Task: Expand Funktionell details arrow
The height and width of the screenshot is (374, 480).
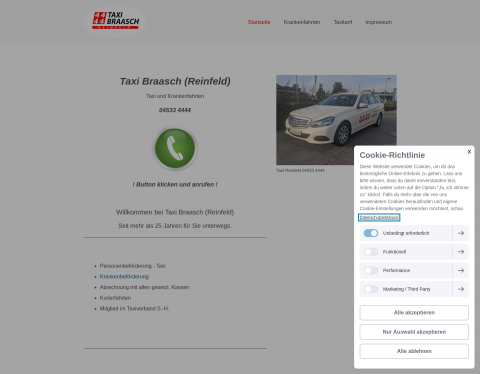Action: pyautogui.click(x=461, y=252)
